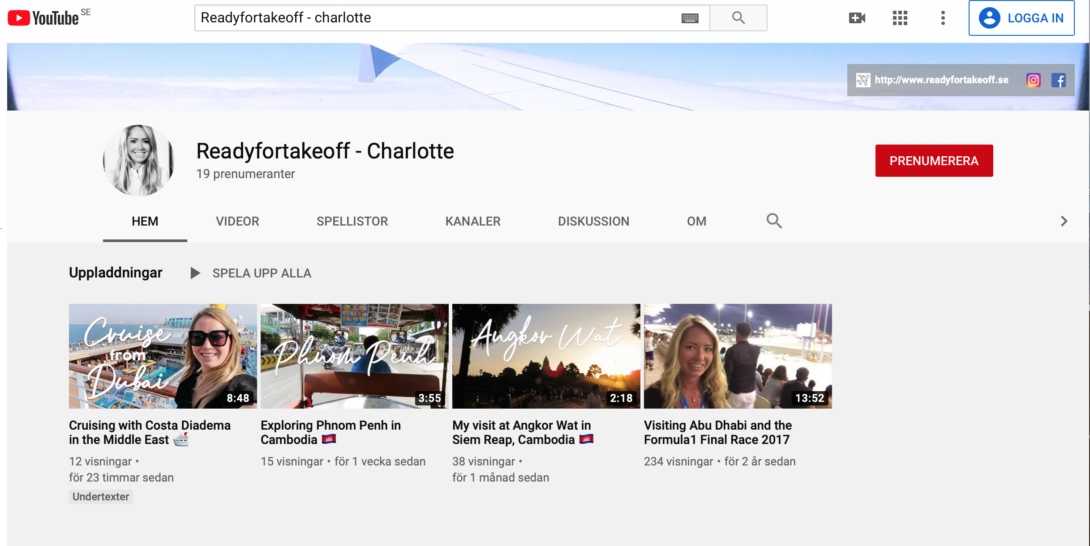1090x546 pixels.
Task: Switch to the VIDEOR tab
Action: (x=237, y=221)
